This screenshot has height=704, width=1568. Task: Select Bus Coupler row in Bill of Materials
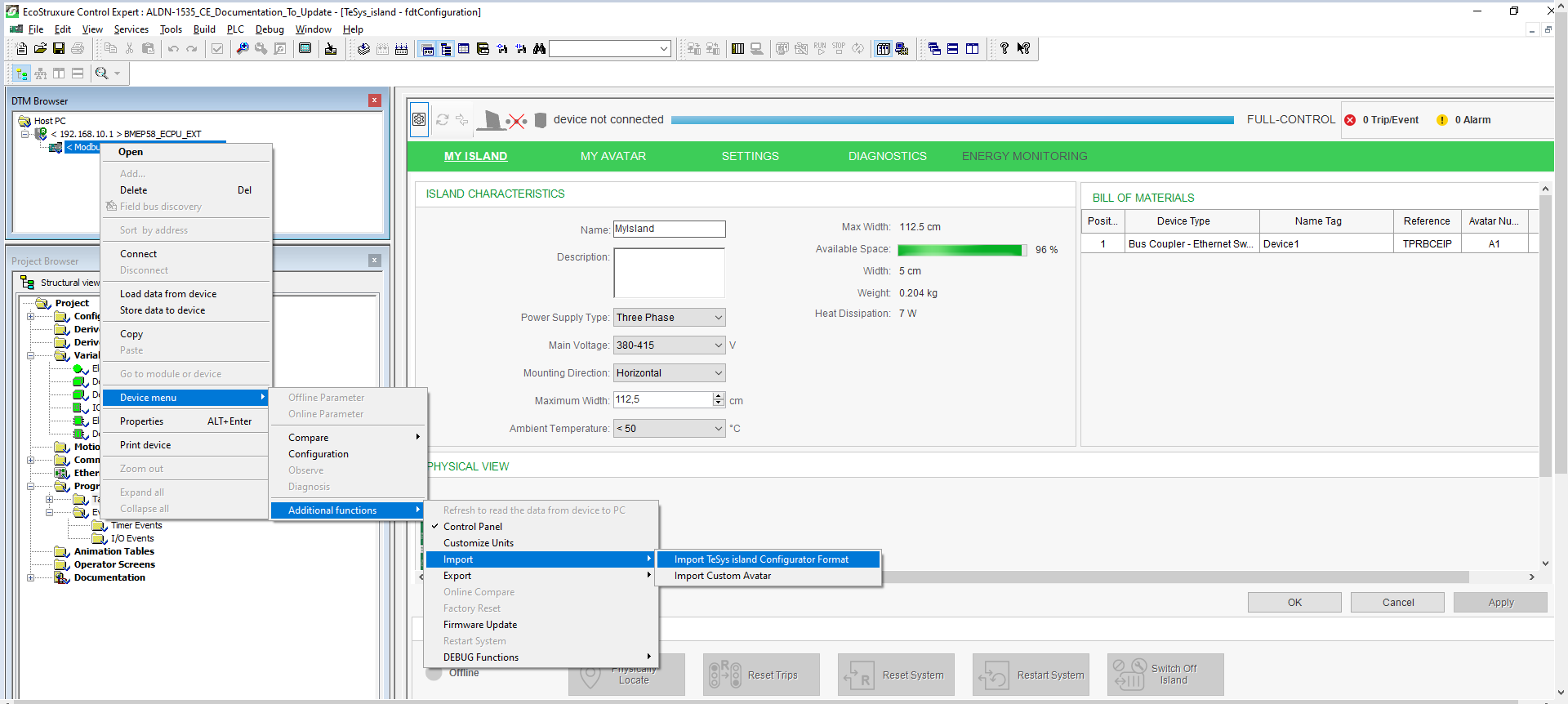point(1310,244)
